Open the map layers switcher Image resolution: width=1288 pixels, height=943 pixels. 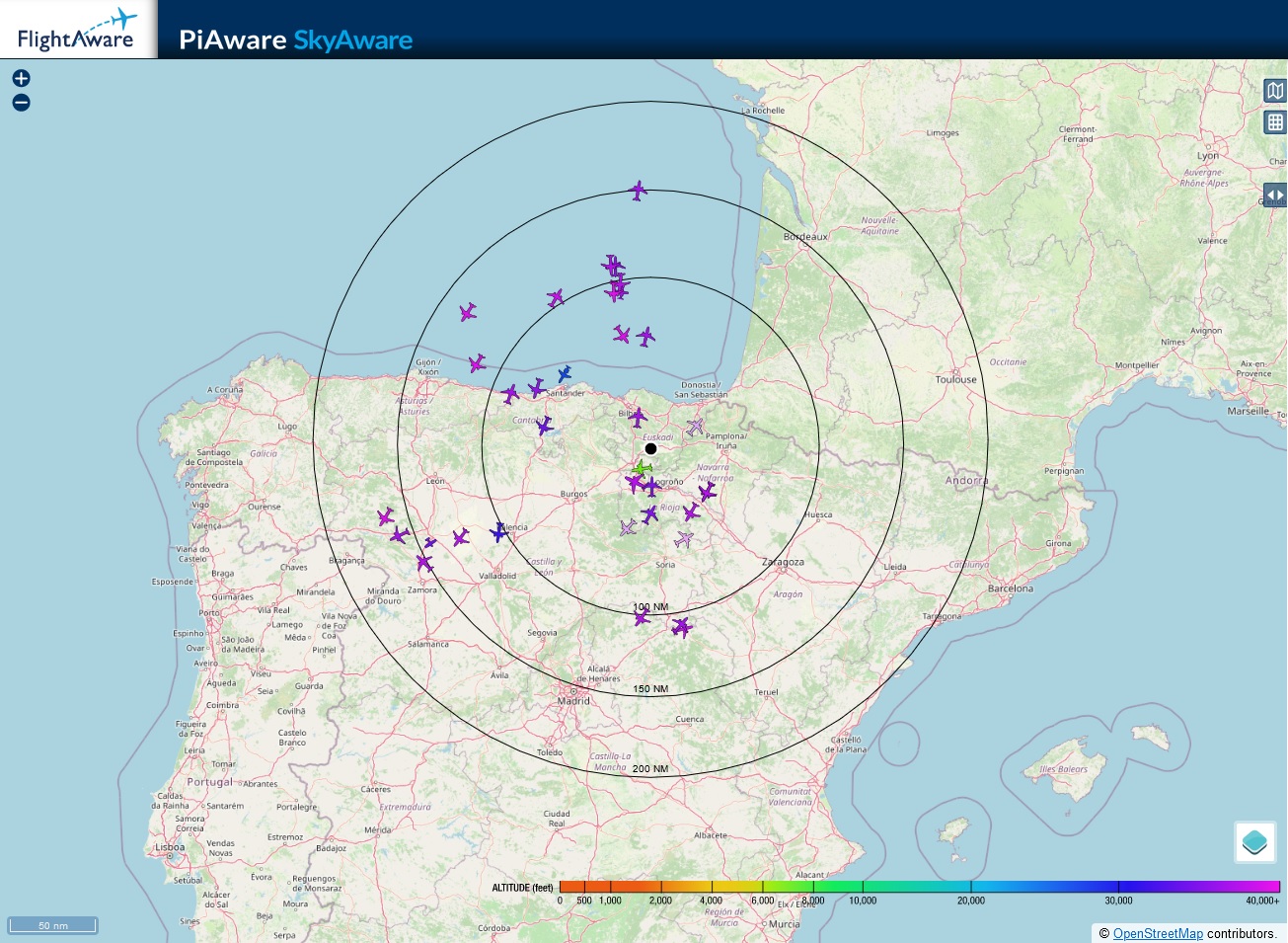click(1254, 842)
